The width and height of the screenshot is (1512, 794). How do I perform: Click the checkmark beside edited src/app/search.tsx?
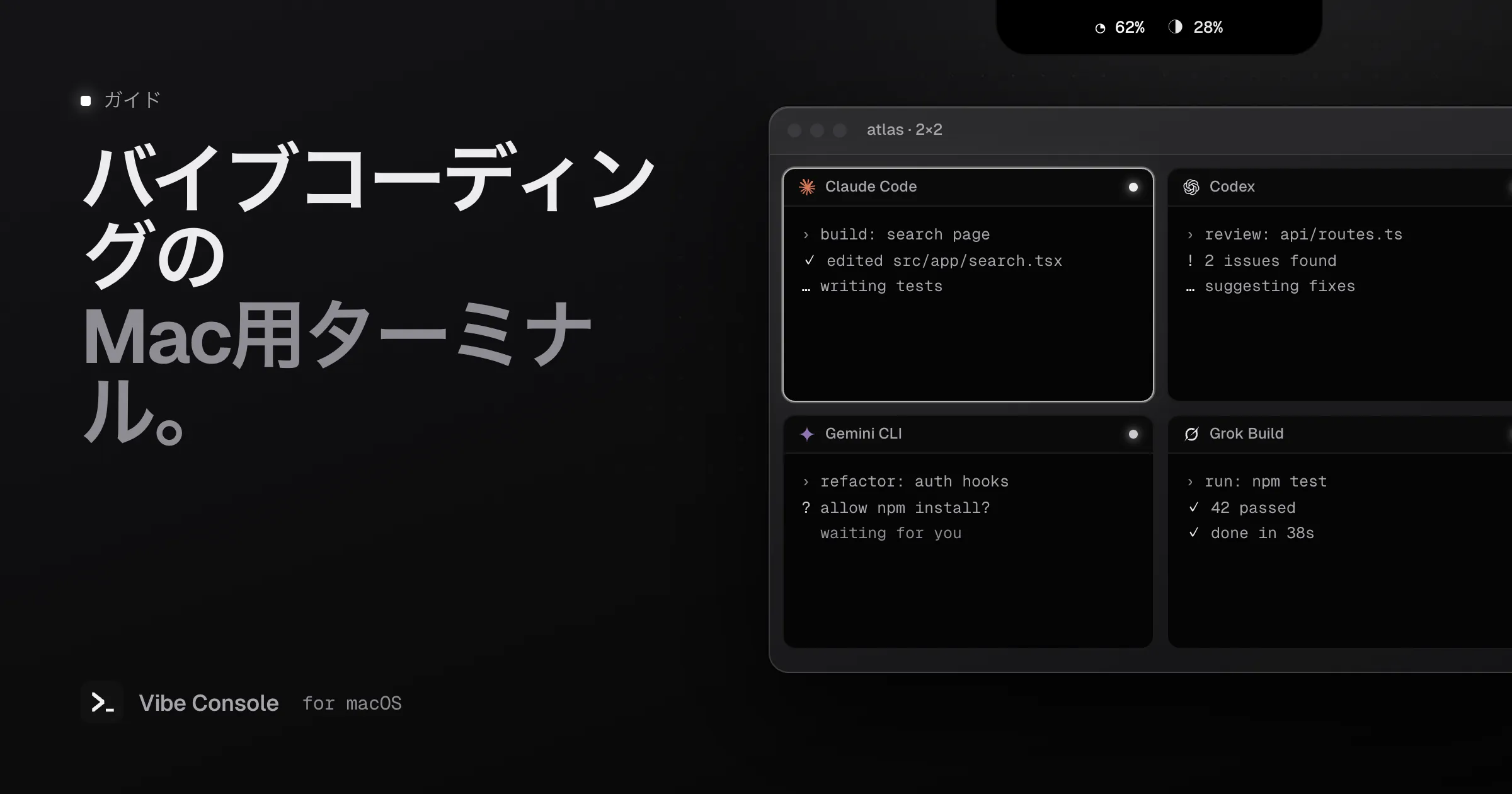[x=810, y=260]
